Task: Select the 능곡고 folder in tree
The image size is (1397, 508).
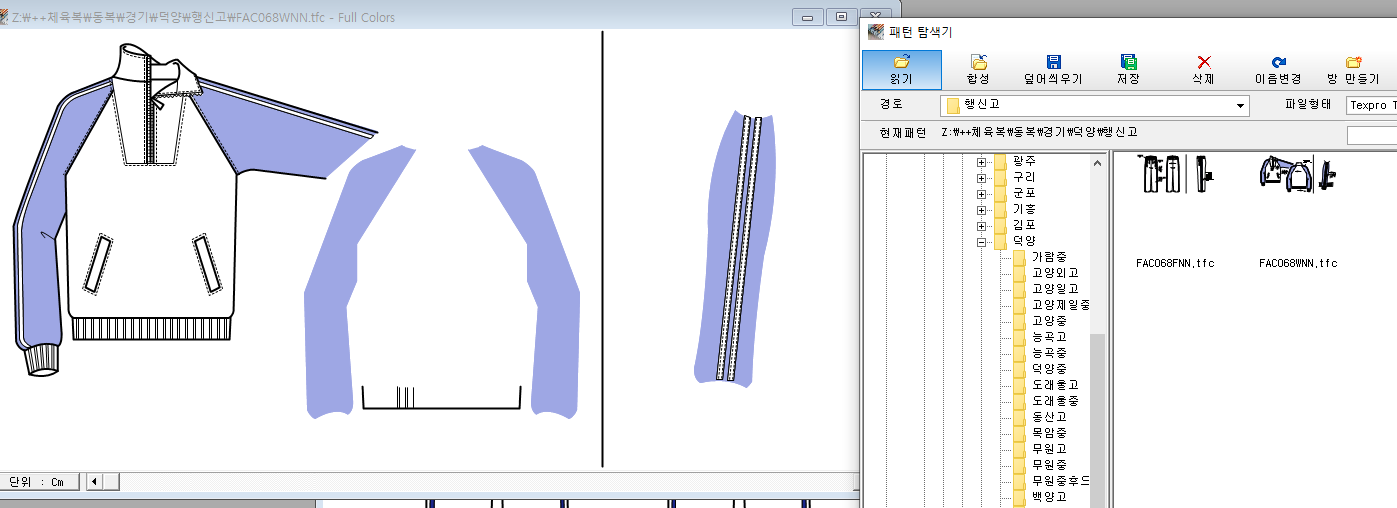Action: click(1049, 337)
